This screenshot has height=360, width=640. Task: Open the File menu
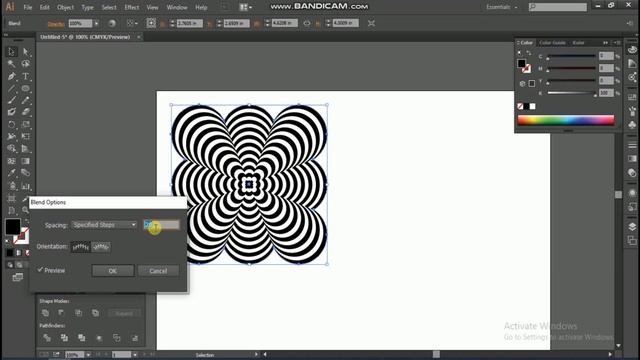coord(27,7)
